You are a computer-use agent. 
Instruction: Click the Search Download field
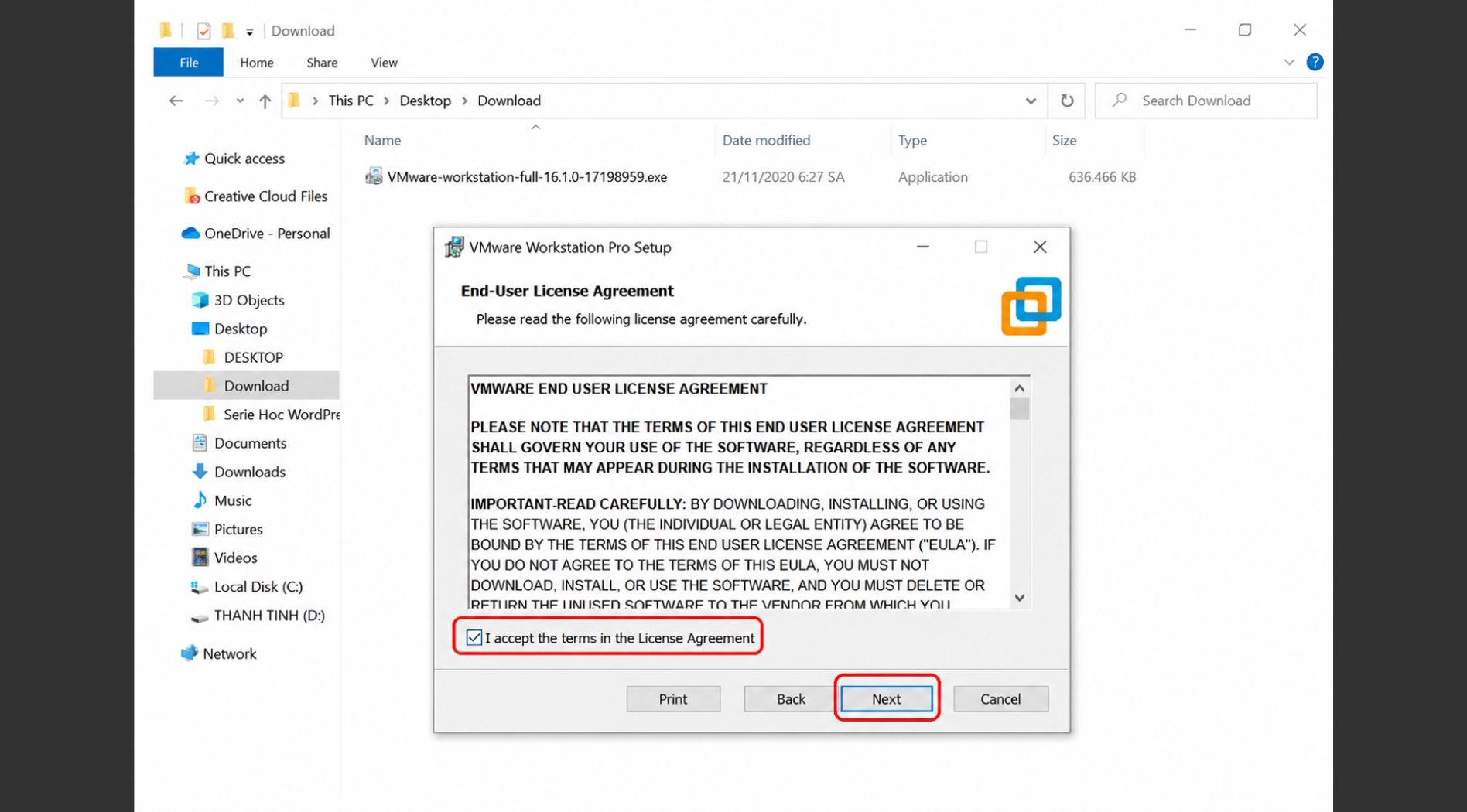(1206, 101)
